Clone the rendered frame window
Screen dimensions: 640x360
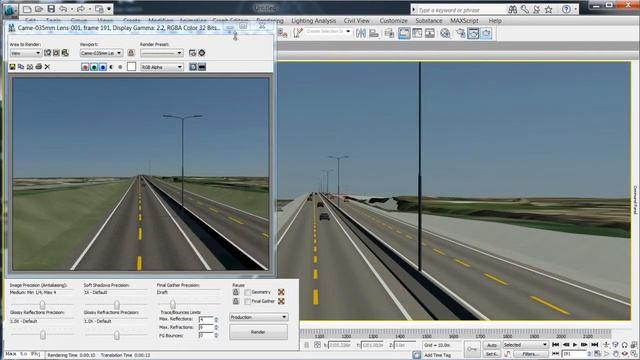pos(30,67)
